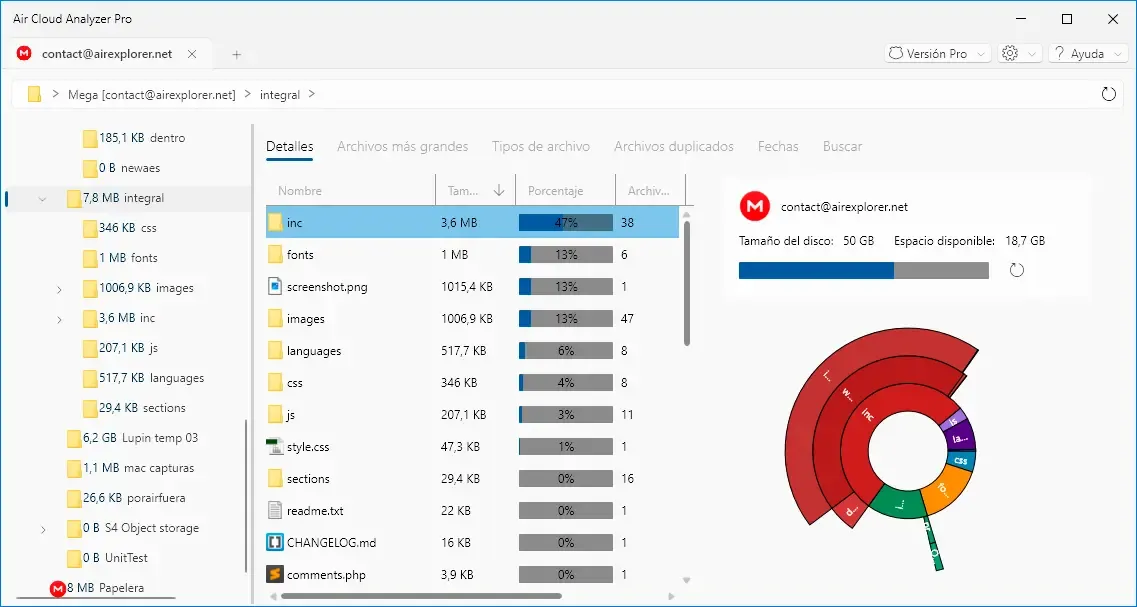Select porairfuera folder in tree

pyautogui.click(x=125, y=498)
